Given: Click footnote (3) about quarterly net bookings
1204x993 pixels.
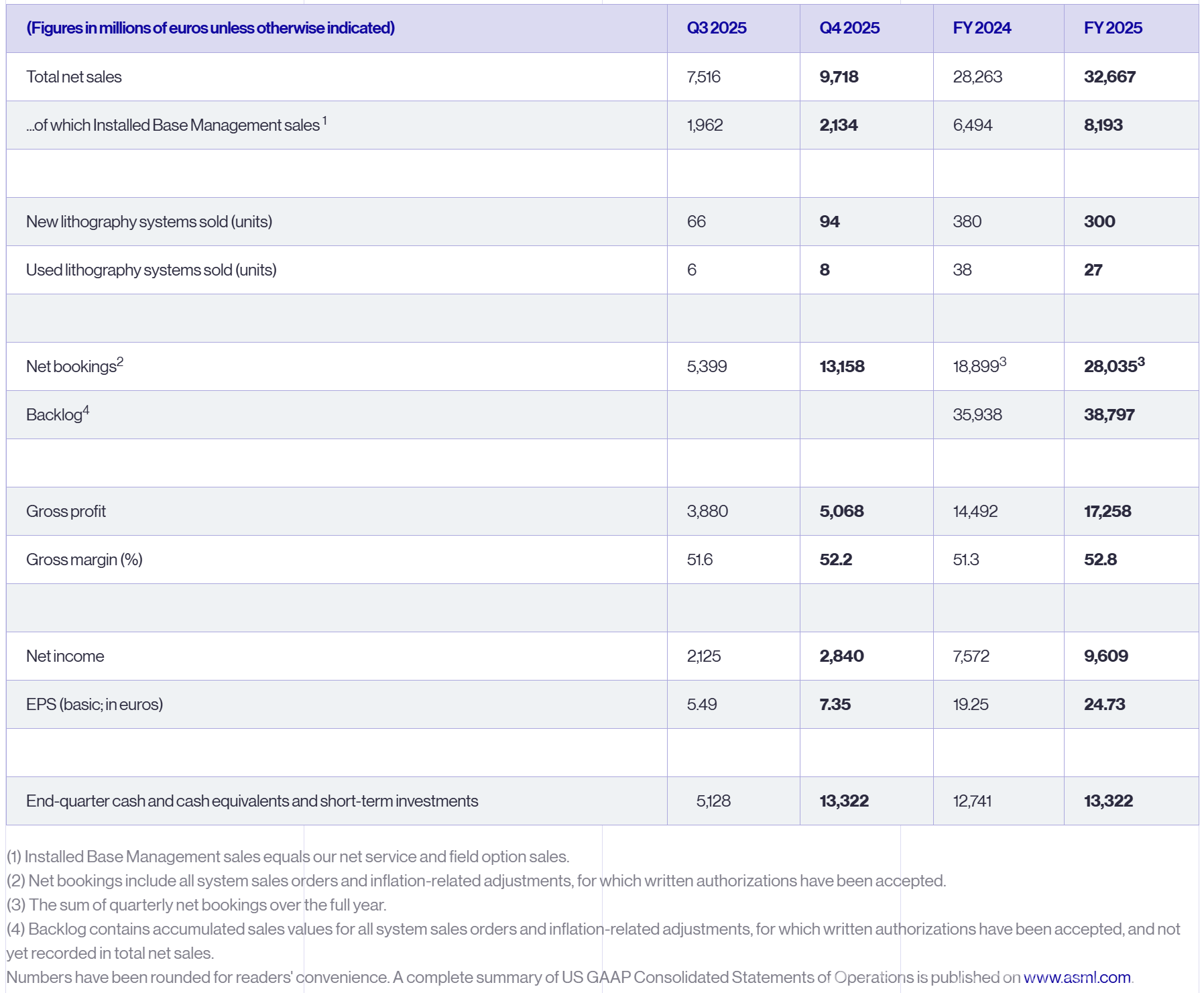Looking at the screenshot, I should pyautogui.click(x=196, y=905).
